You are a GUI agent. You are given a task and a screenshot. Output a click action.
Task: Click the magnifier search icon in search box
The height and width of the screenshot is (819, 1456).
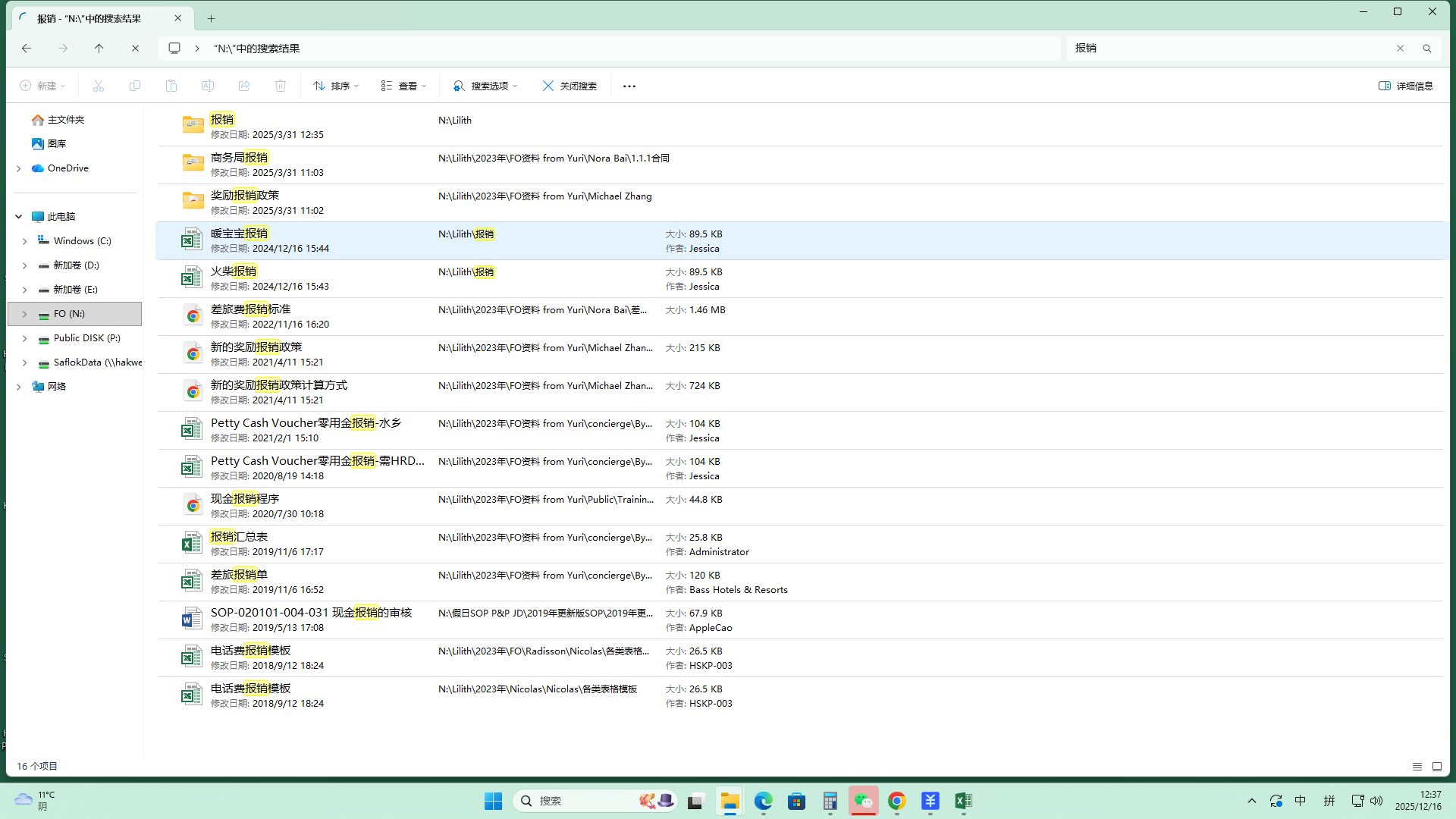1426,49
